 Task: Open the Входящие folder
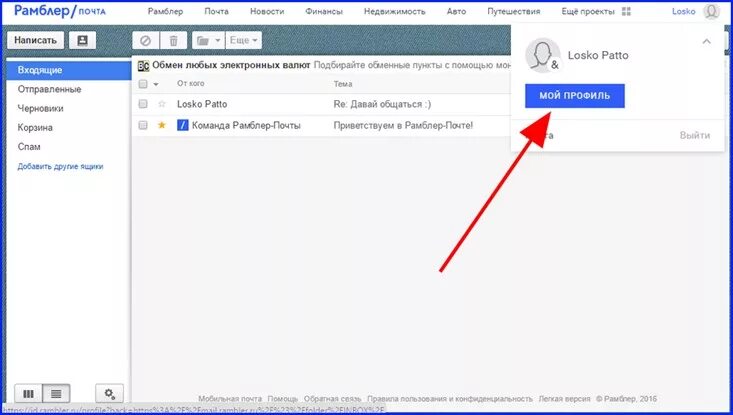pos(69,70)
